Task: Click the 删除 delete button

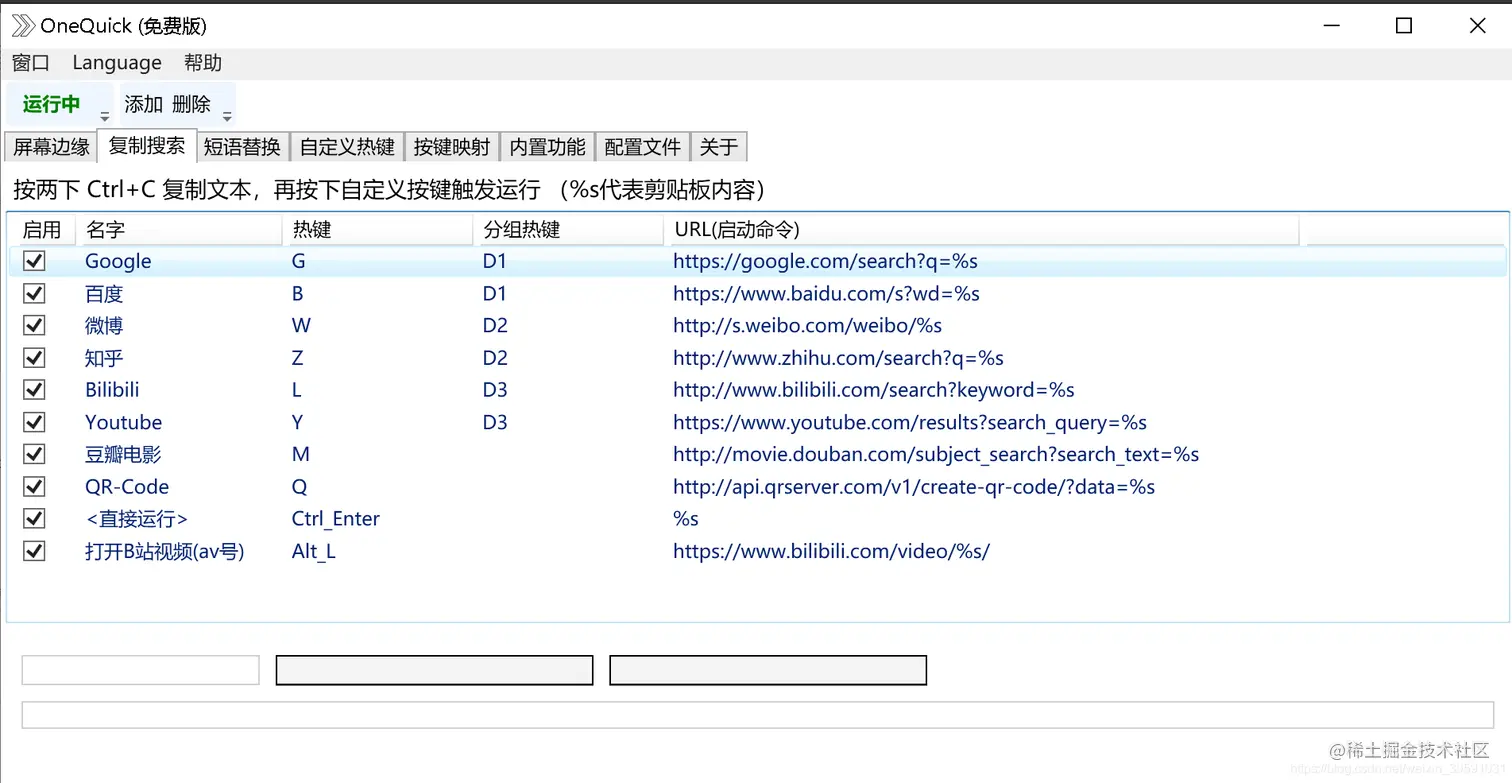Action: [x=191, y=104]
